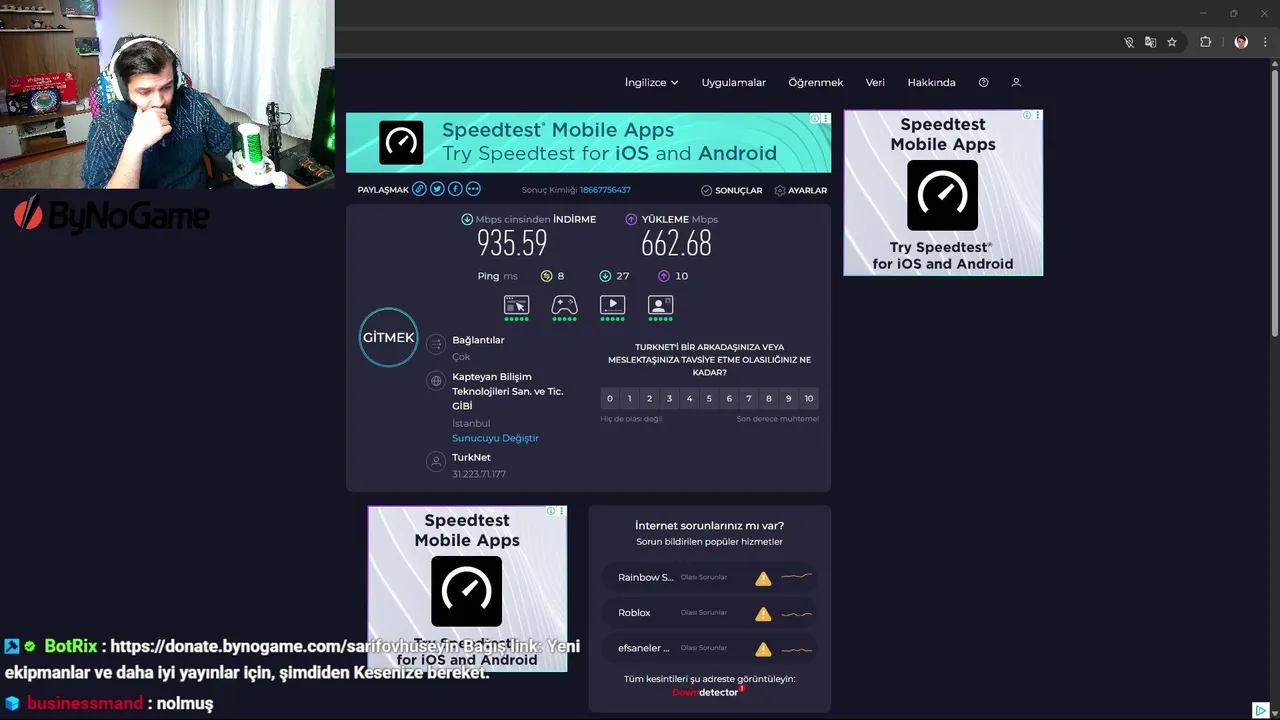
Task: Close the top Speedtest banner ad
Action: pyautogui.click(x=825, y=118)
